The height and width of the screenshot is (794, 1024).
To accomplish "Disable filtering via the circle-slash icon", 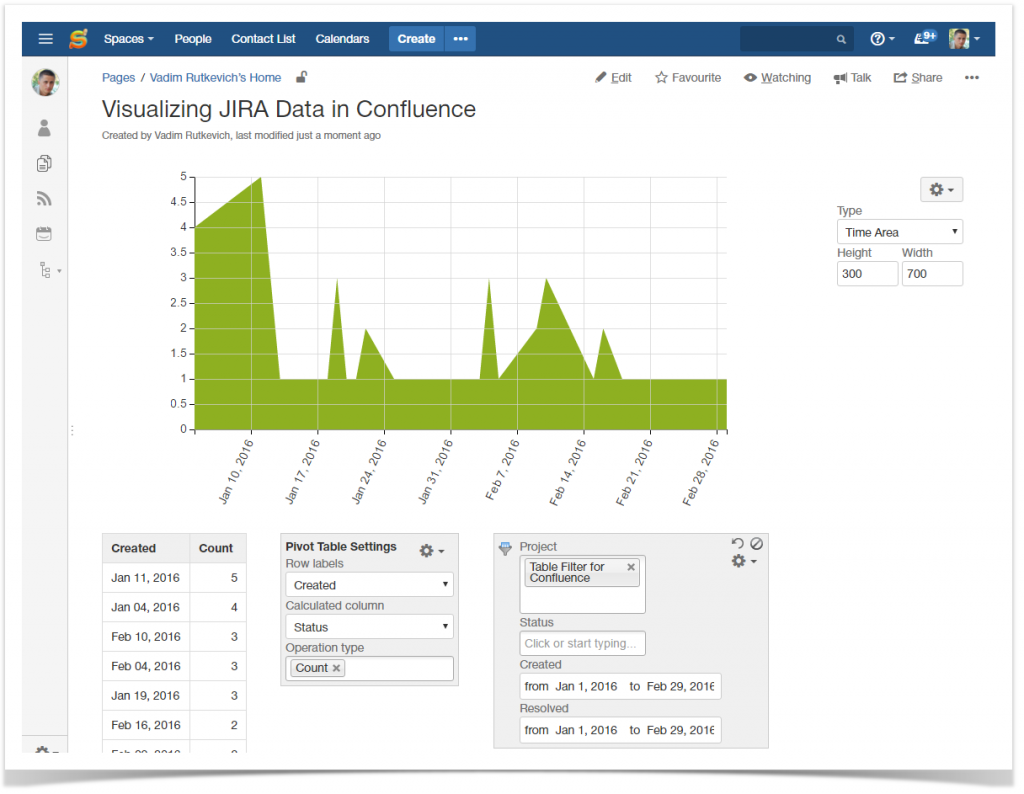I will [757, 542].
